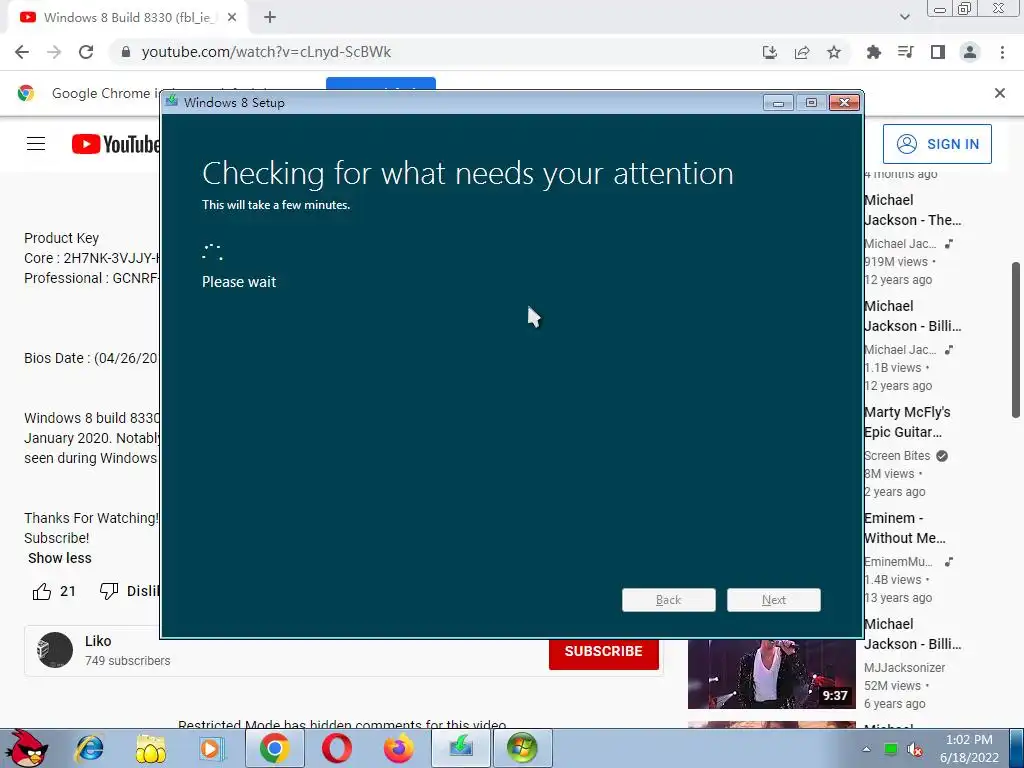This screenshot has height=768, width=1024.
Task: Open the media player taskbar icon
Action: 211,748
